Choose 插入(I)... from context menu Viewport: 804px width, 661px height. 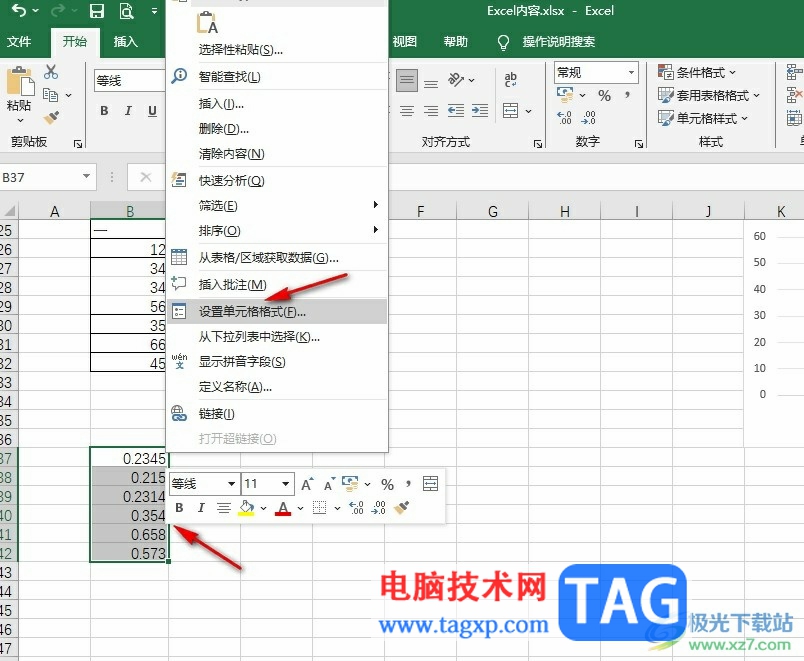[x=277, y=104]
